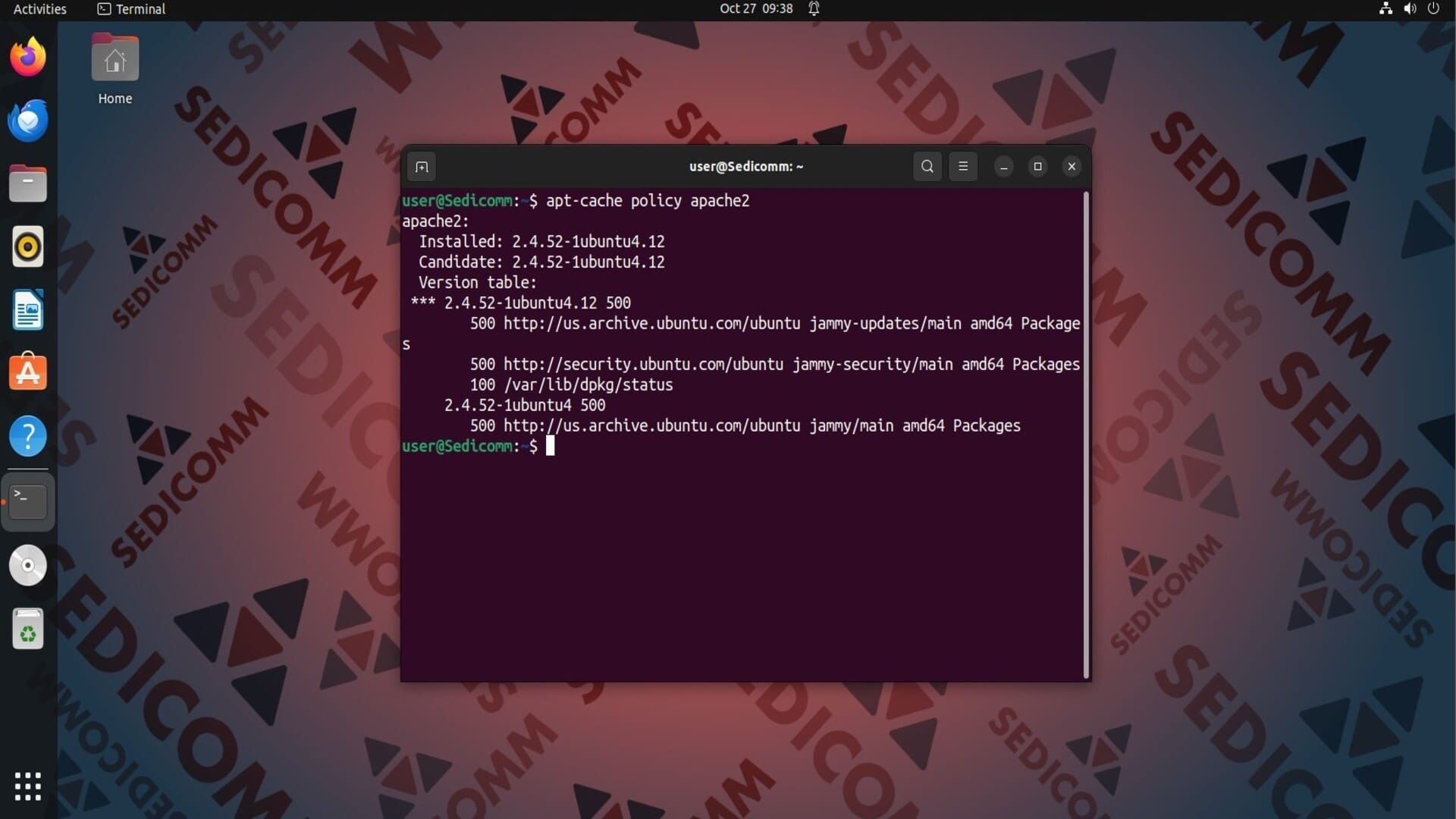Launch Firefox from the dock

tap(28, 57)
